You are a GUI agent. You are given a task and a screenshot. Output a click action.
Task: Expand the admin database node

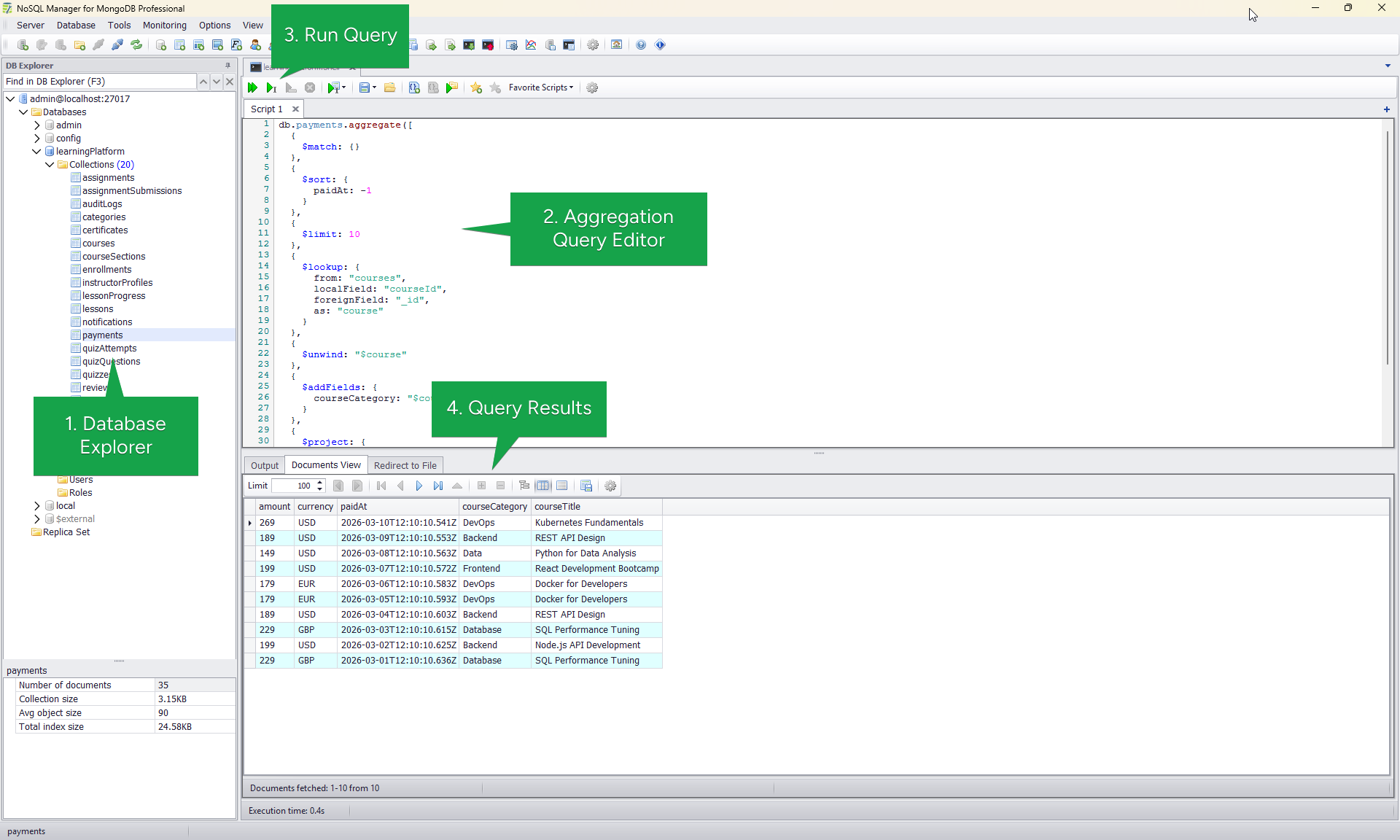(x=36, y=125)
